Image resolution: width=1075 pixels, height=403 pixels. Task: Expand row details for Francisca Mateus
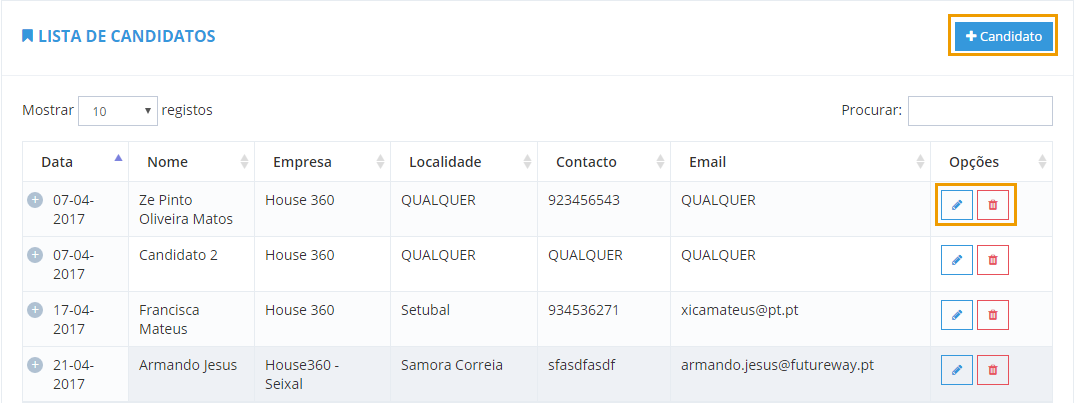(x=34, y=310)
